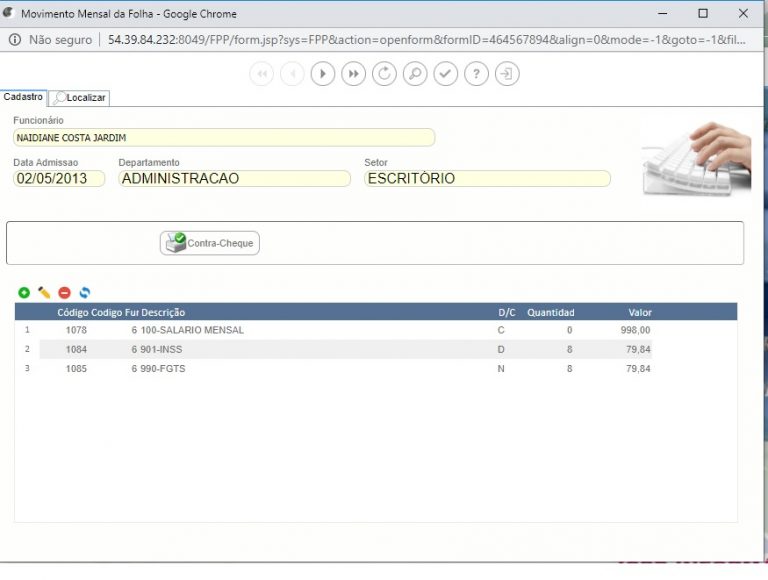Add a new row with green plus
This screenshot has width=768, height=580.
click(x=24, y=292)
